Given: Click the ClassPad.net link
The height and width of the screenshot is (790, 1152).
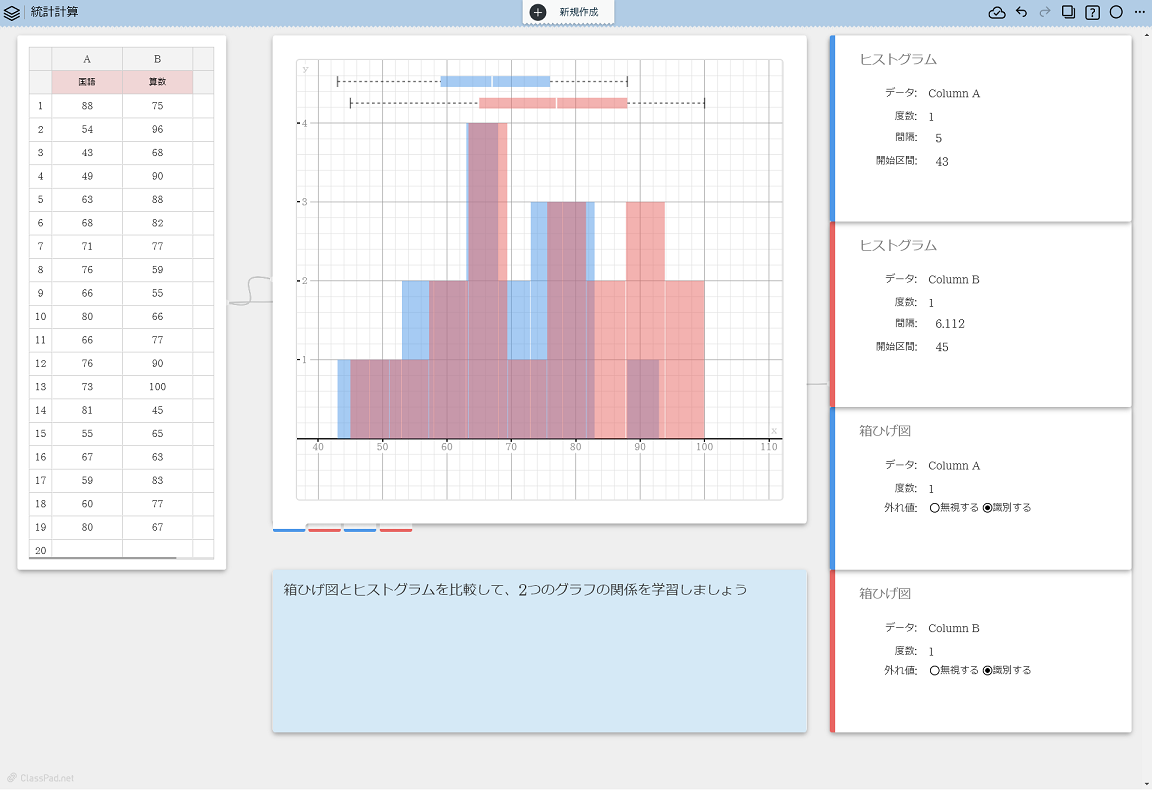Looking at the screenshot, I should click(41, 778).
